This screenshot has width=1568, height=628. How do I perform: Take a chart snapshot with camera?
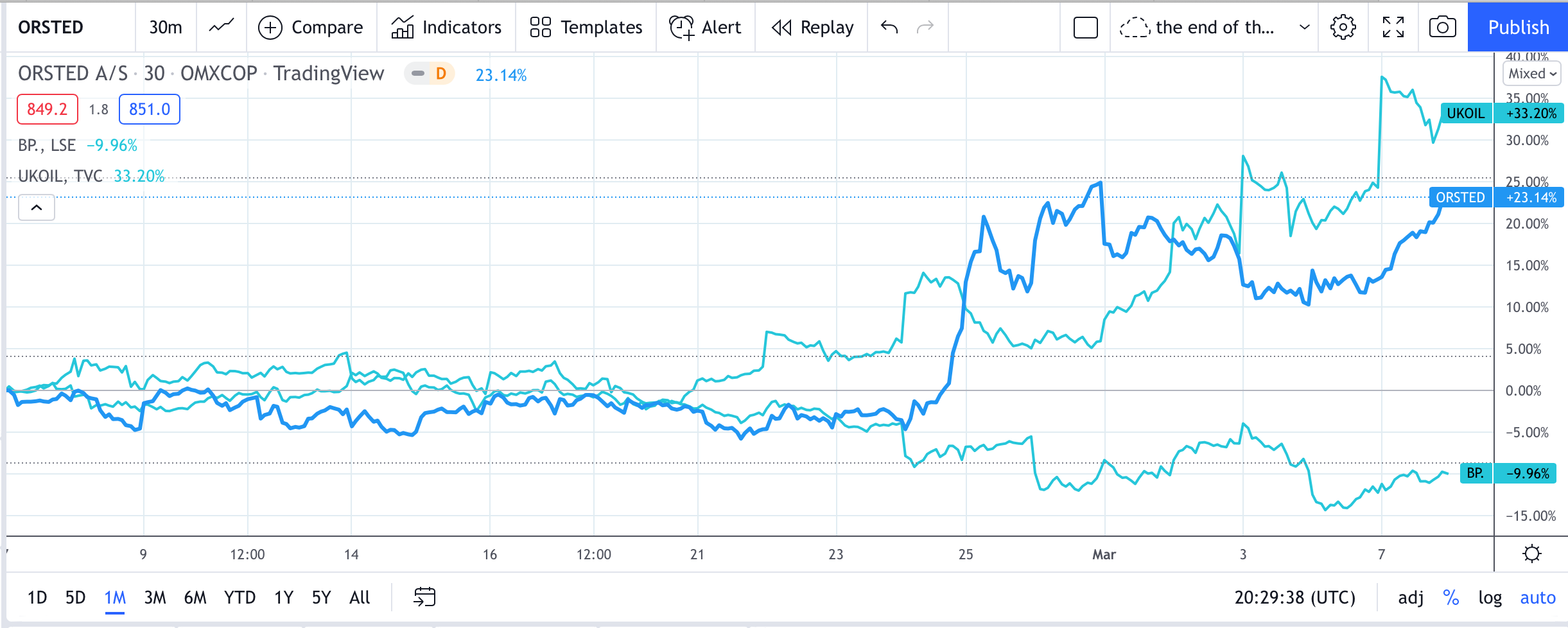(x=1442, y=28)
